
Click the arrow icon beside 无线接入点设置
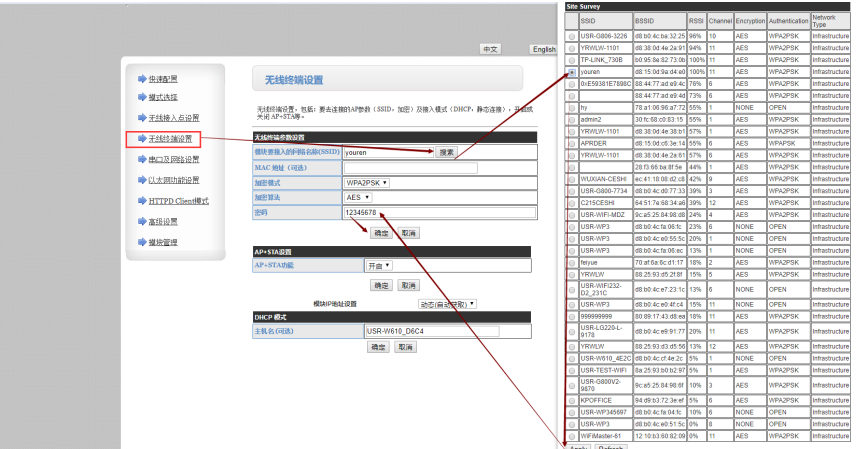(x=141, y=118)
